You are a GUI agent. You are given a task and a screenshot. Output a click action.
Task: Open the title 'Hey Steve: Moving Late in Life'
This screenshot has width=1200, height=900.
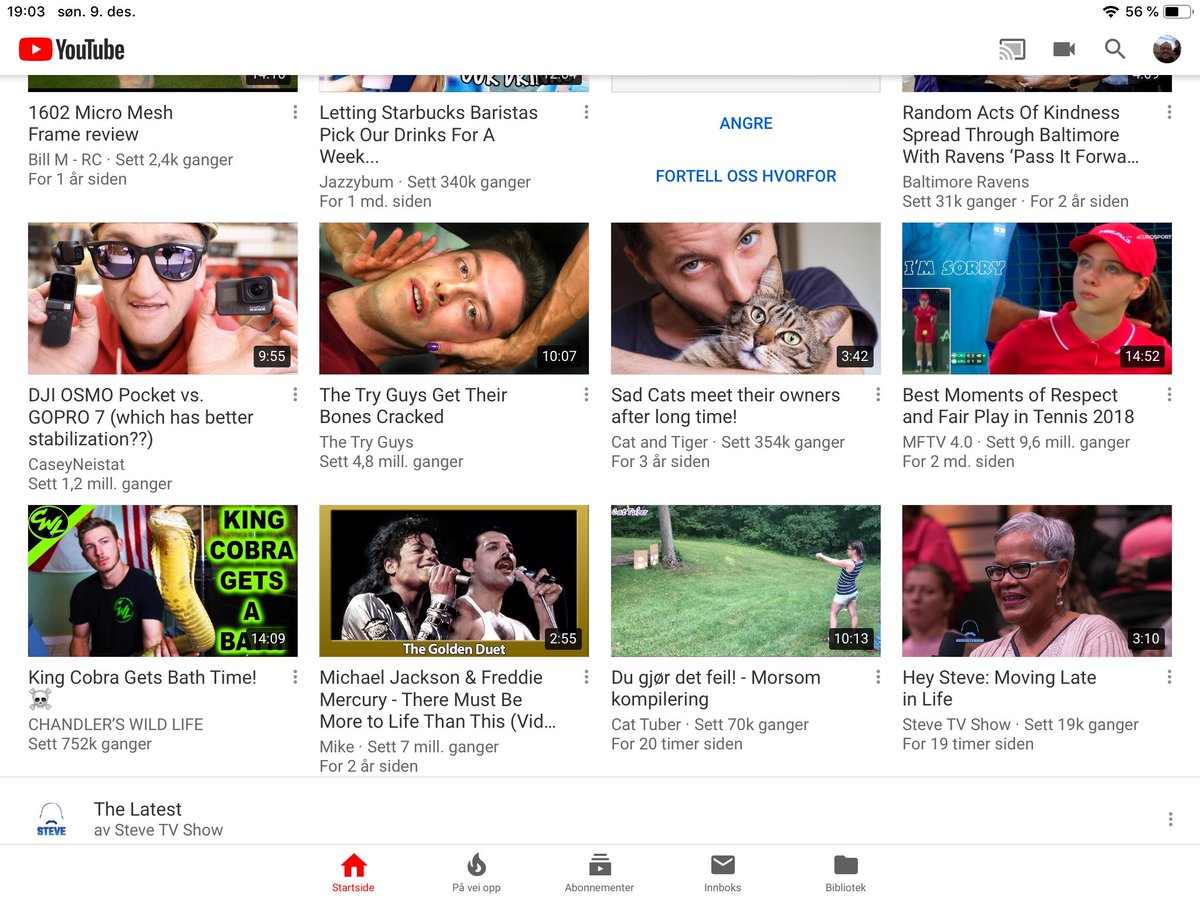coord(999,688)
